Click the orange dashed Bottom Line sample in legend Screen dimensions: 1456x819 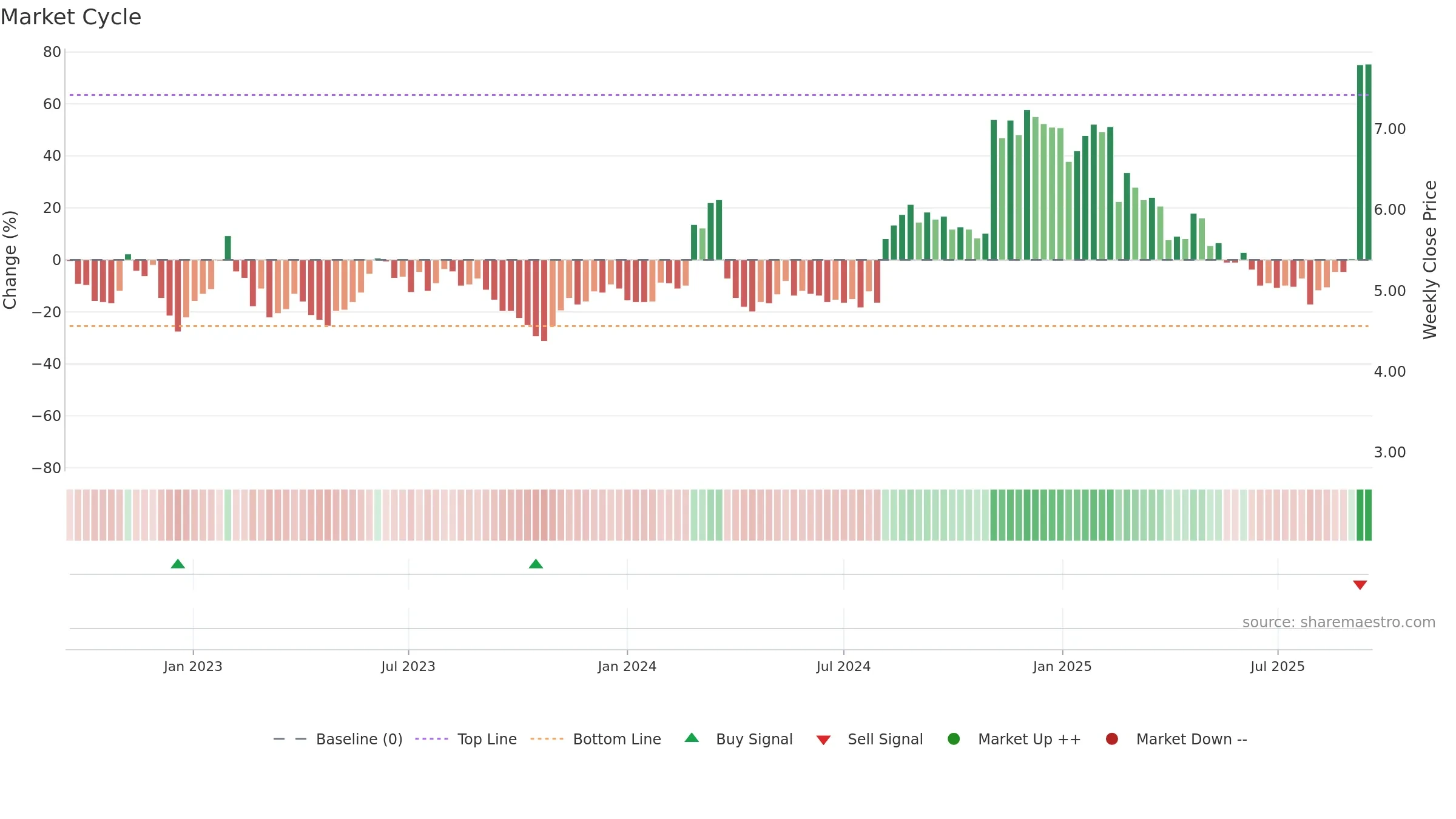[x=547, y=739]
